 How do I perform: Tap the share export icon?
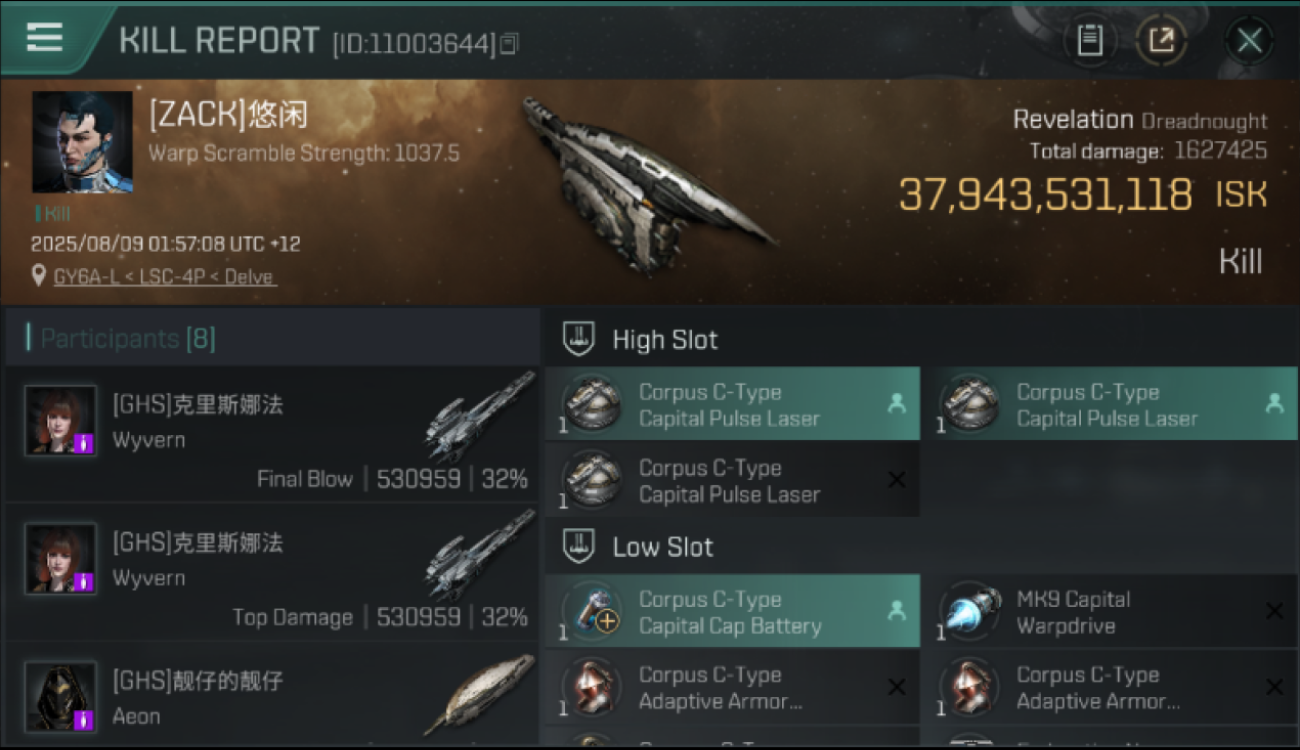pyautogui.click(x=1161, y=41)
